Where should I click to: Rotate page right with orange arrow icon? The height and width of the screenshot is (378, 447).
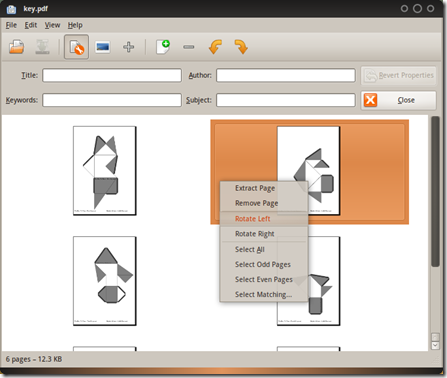click(x=241, y=47)
